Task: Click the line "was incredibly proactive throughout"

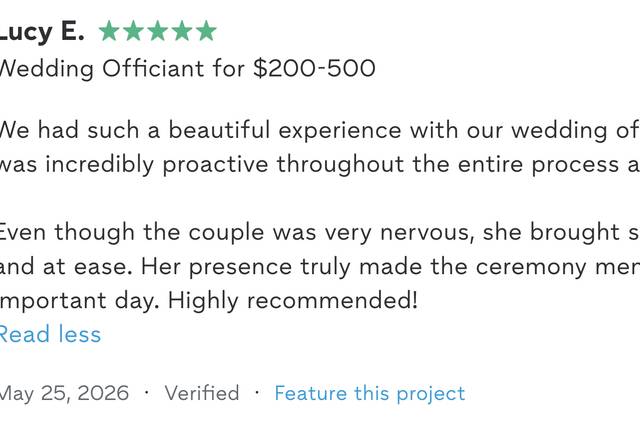Action: point(320,165)
